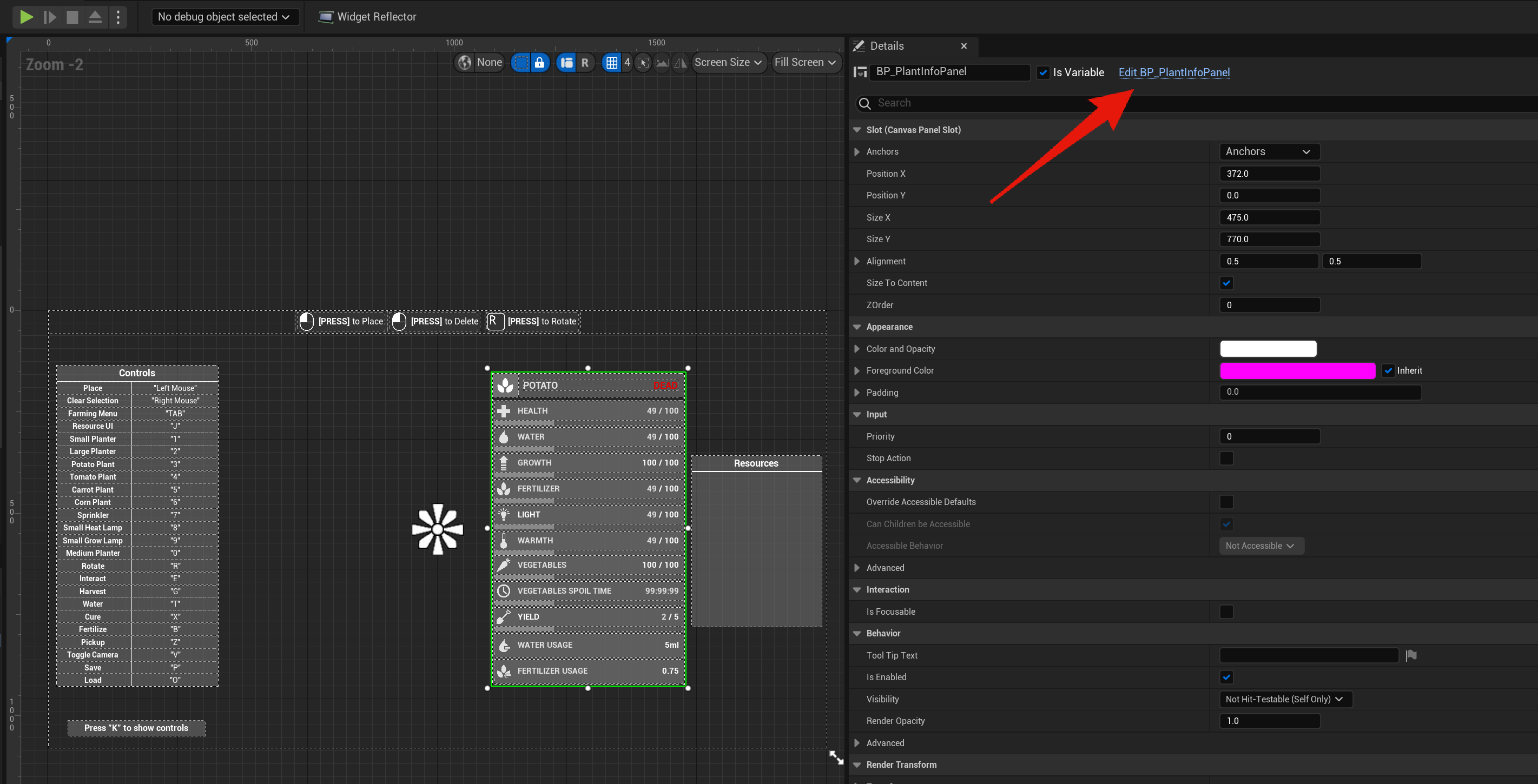The width and height of the screenshot is (1538, 784).
Task: Click the Edit BP_PlantInfoPanel link
Action: click(1173, 72)
